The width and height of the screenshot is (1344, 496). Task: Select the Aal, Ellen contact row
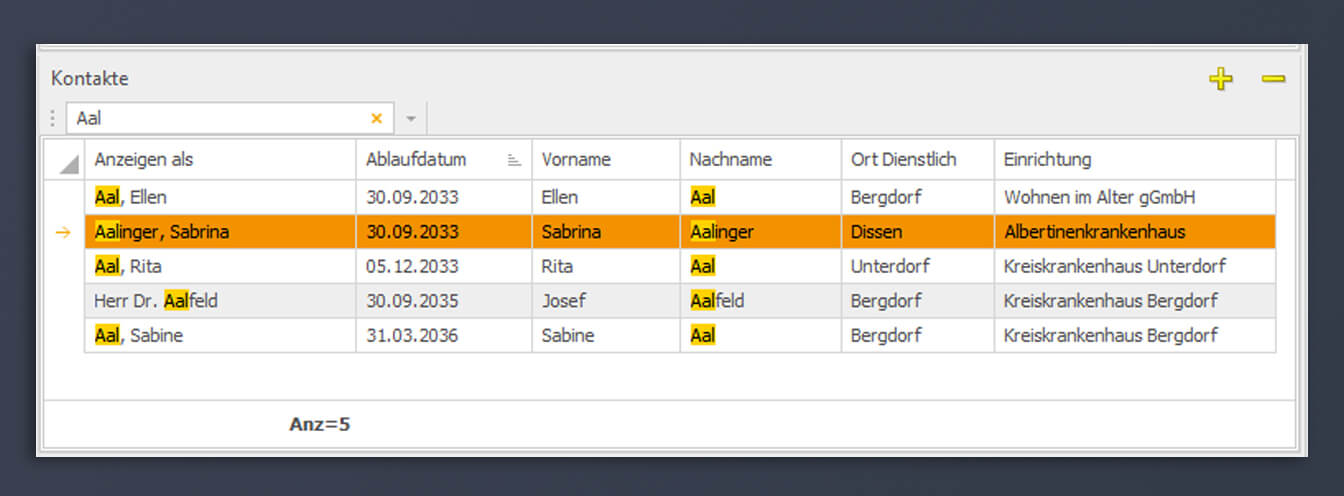(680, 198)
